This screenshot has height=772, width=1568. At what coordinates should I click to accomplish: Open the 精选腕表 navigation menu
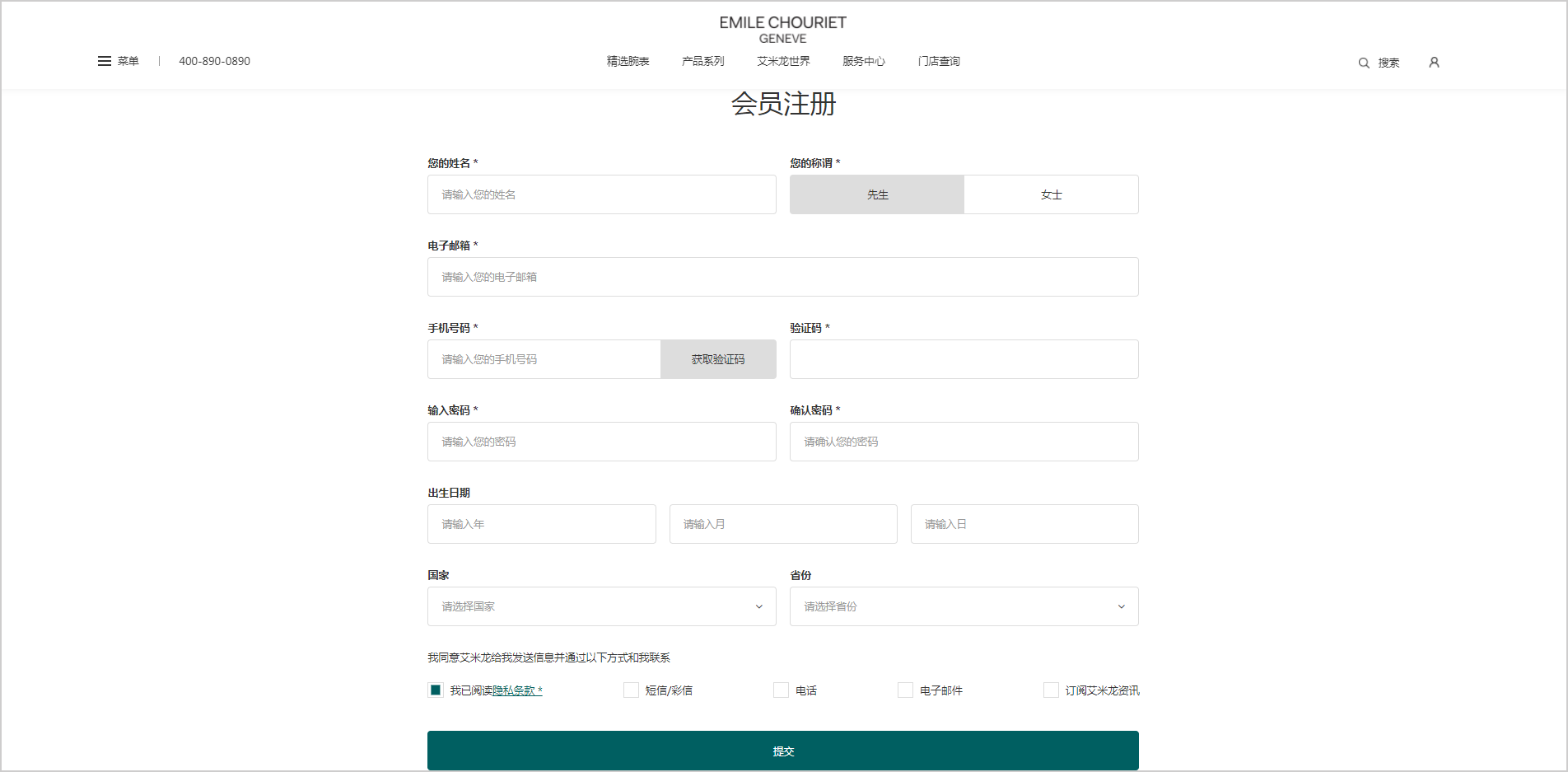coord(628,61)
